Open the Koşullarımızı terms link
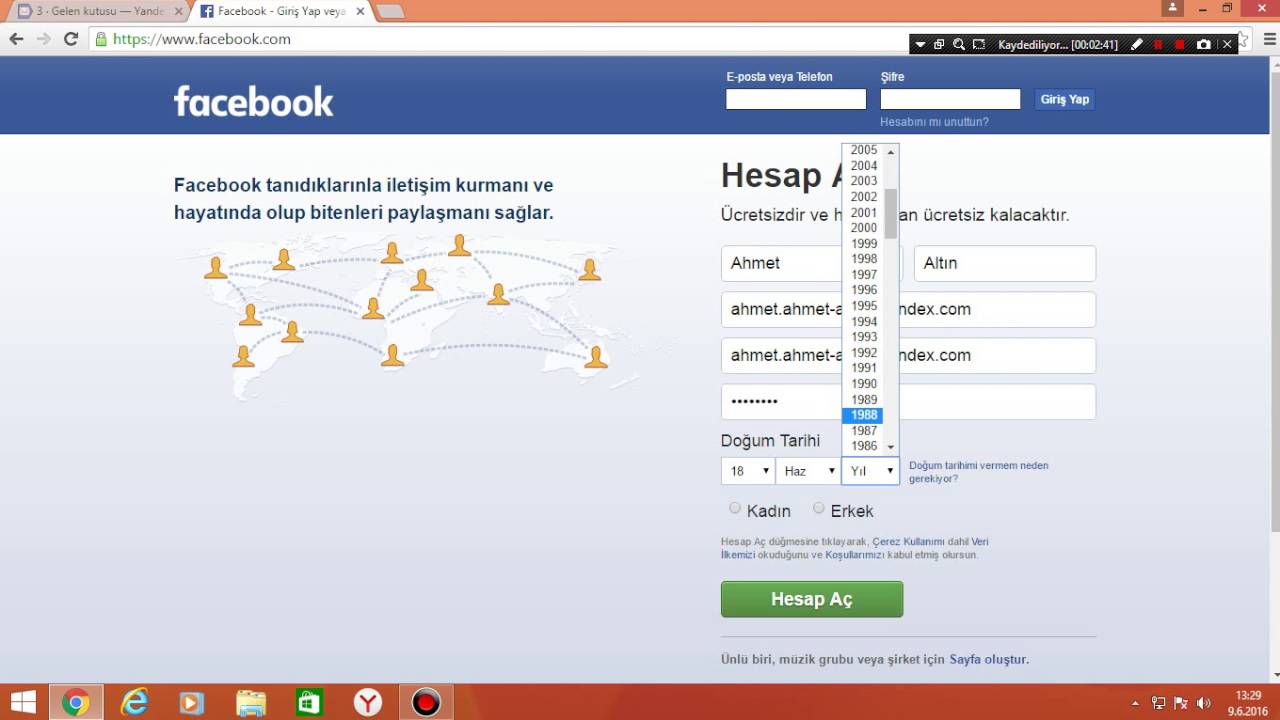Image resolution: width=1280 pixels, height=720 pixels. [856, 554]
